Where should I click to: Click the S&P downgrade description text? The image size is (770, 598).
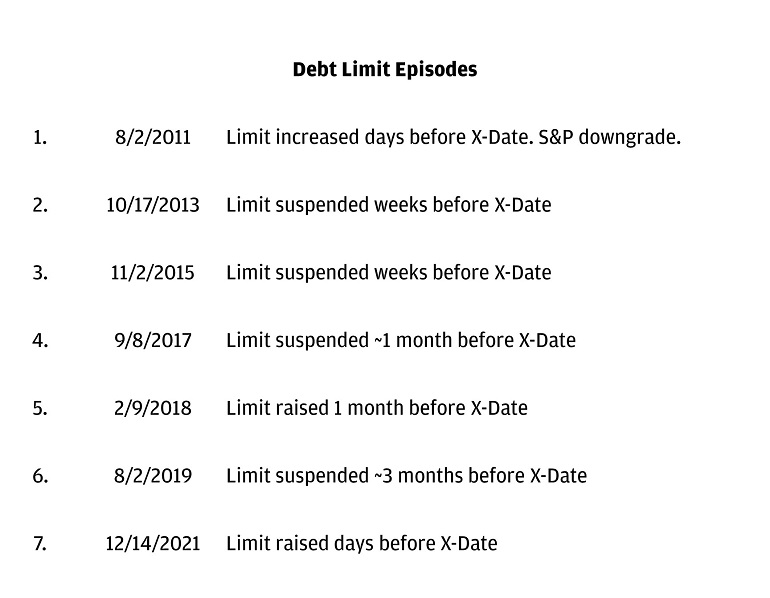(x=453, y=137)
